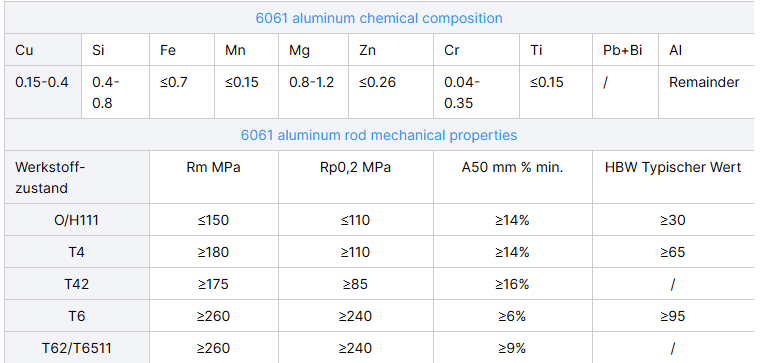Select the T42 row label

[x=77, y=284]
